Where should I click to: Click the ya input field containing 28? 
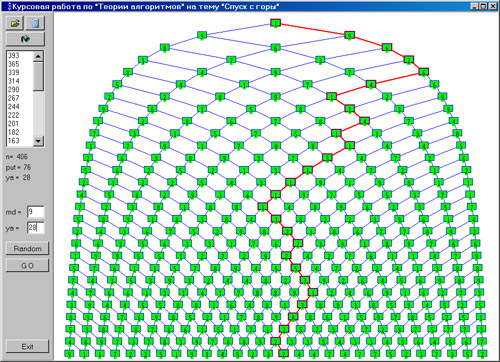click(36, 228)
